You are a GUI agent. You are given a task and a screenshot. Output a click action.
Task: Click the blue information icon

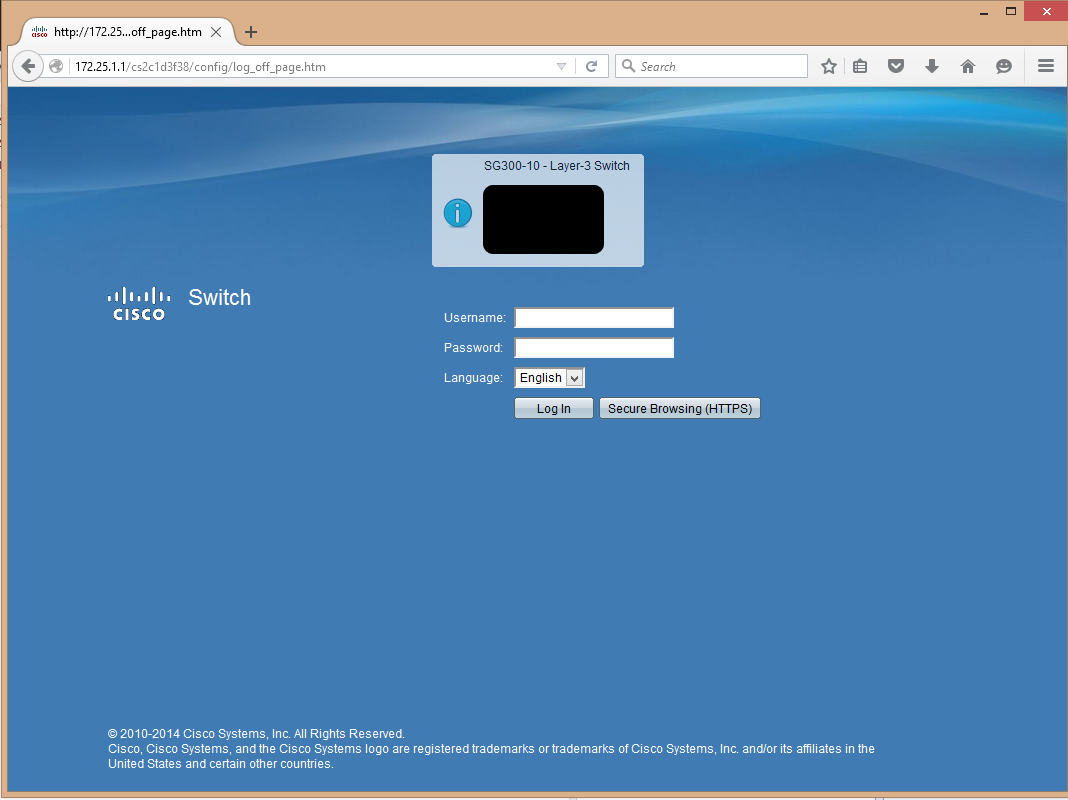pyautogui.click(x=458, y=213)
